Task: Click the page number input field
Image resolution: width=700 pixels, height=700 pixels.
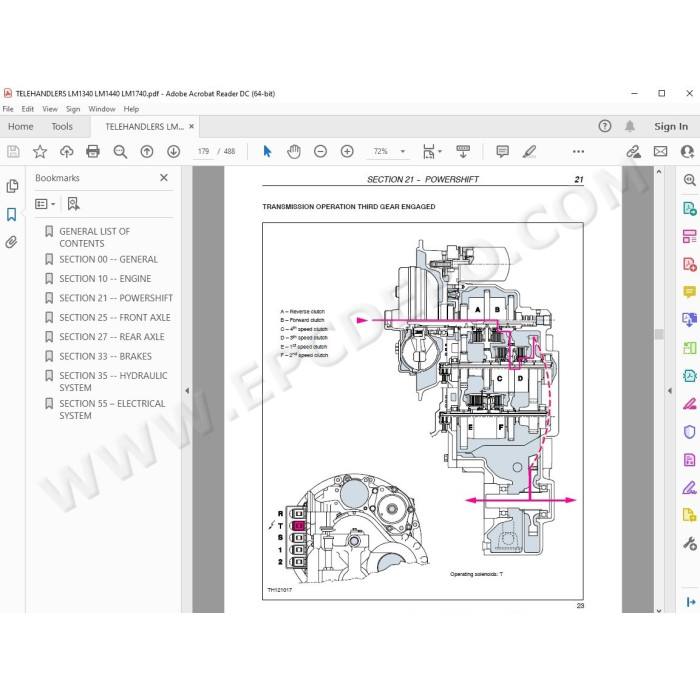Action: (x=203, y=152)
